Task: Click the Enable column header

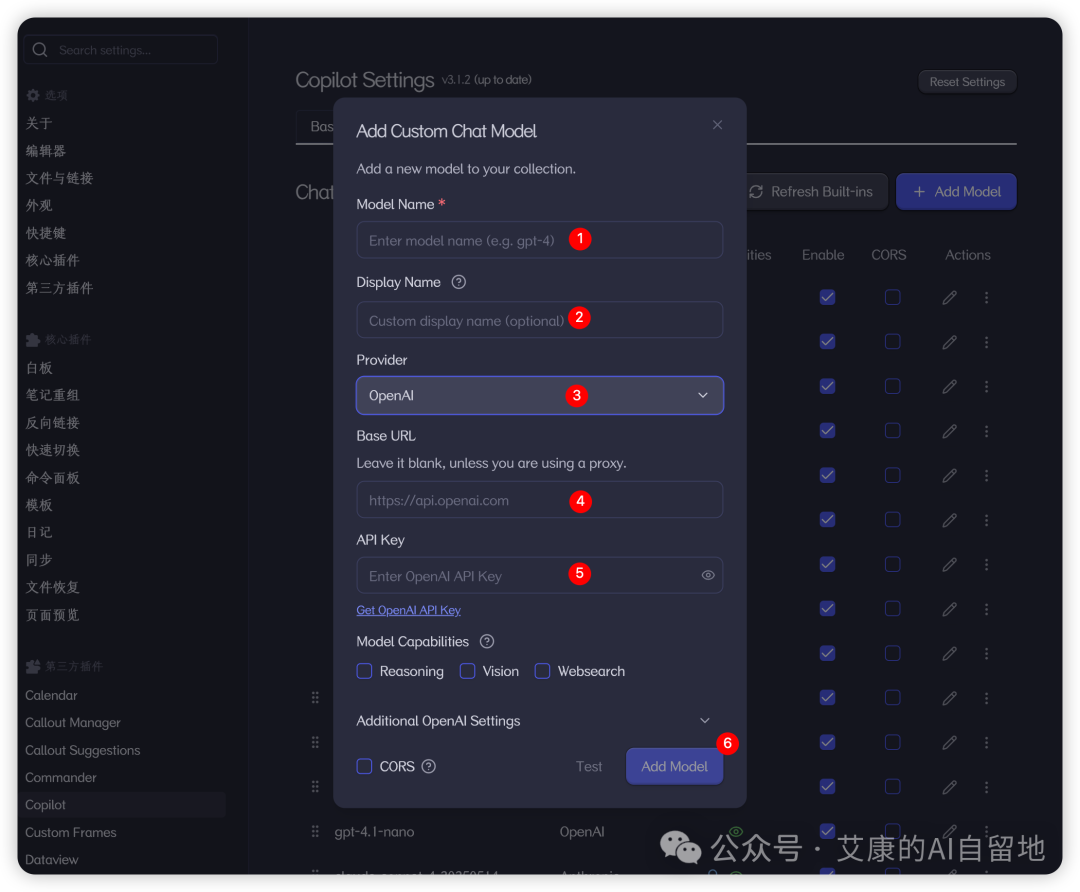Action: [823, 255]
